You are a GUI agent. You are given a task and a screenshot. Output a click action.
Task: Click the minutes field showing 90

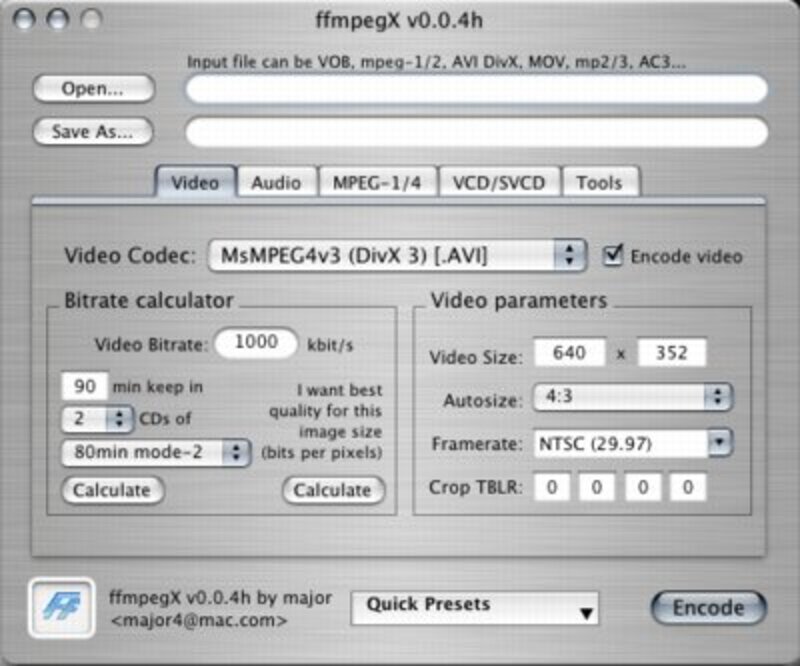click(85, 386)
